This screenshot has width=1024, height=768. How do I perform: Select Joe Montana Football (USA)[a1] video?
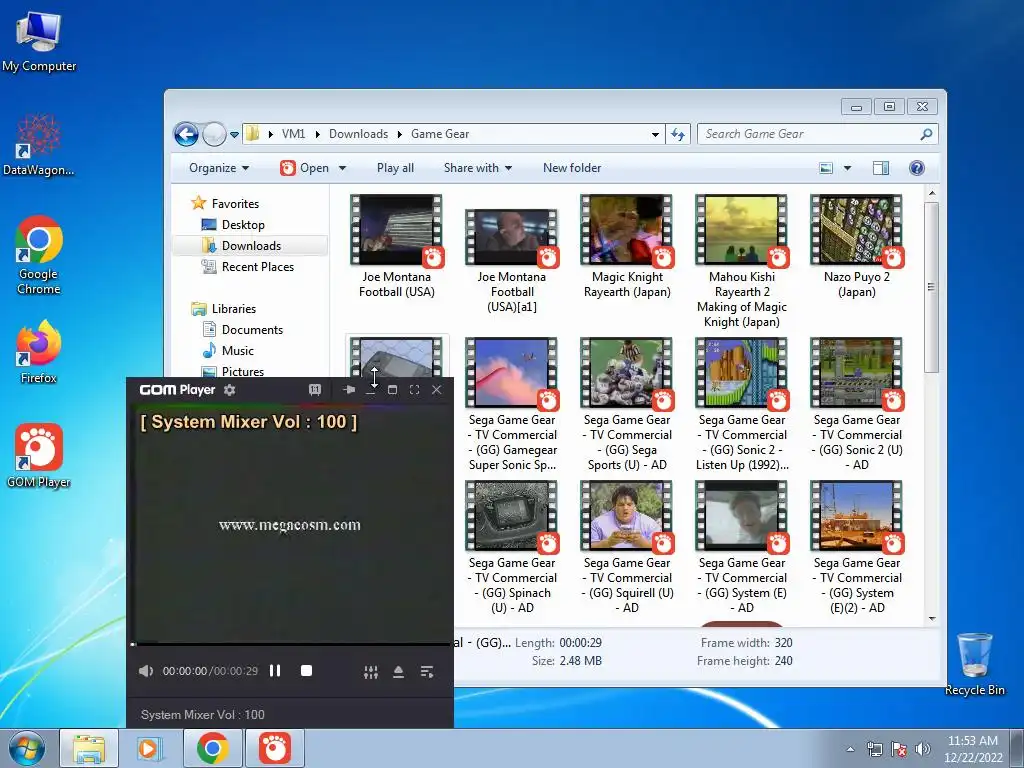(x=512, y=261)
